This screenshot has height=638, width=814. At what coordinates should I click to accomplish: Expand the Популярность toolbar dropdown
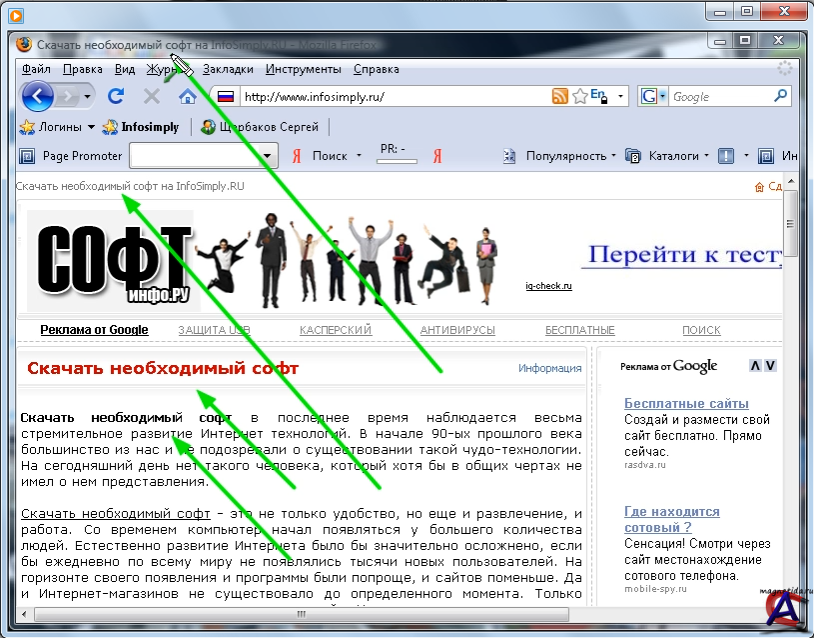pos(613,156)
